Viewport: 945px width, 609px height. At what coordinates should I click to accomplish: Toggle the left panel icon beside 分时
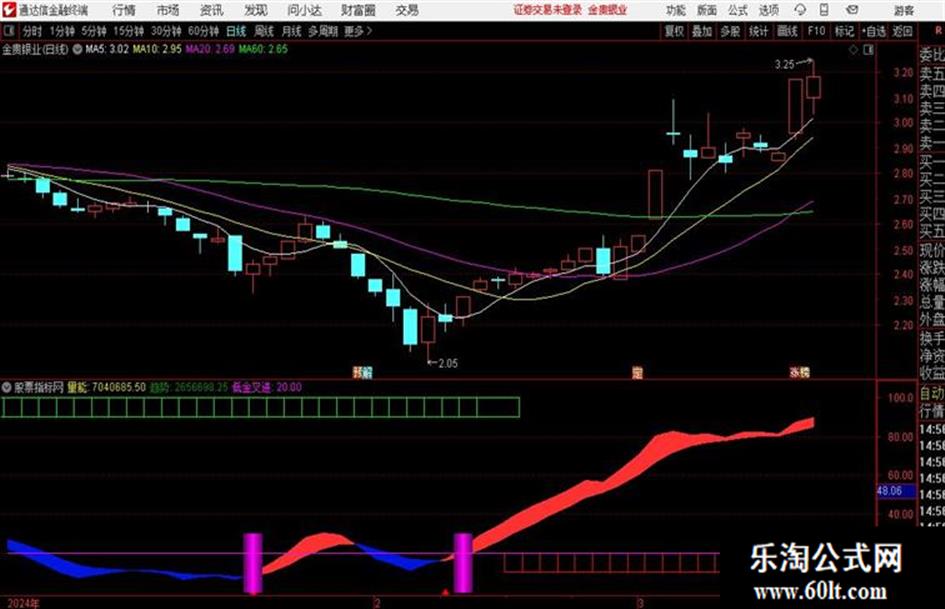(8, 31)
